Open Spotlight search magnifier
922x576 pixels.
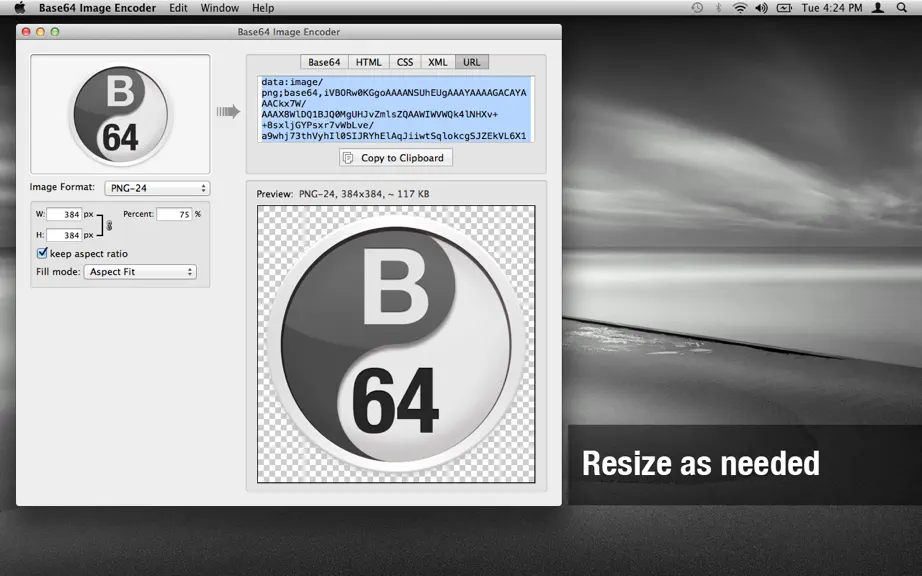click(902, 8)
